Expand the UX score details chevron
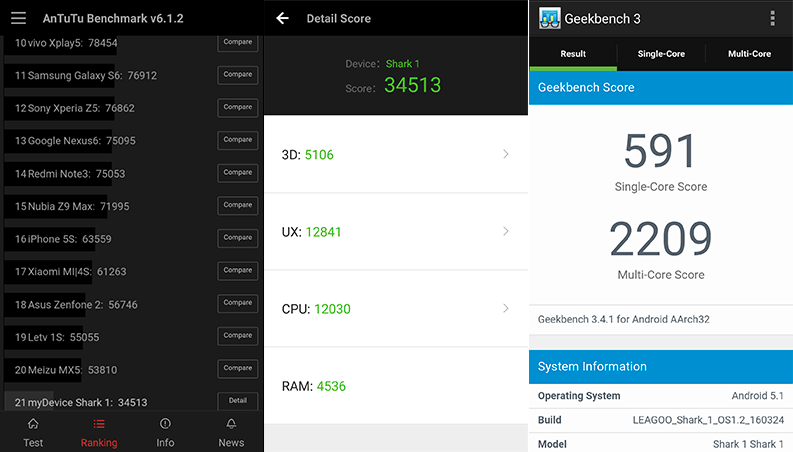 coord(506,232)
